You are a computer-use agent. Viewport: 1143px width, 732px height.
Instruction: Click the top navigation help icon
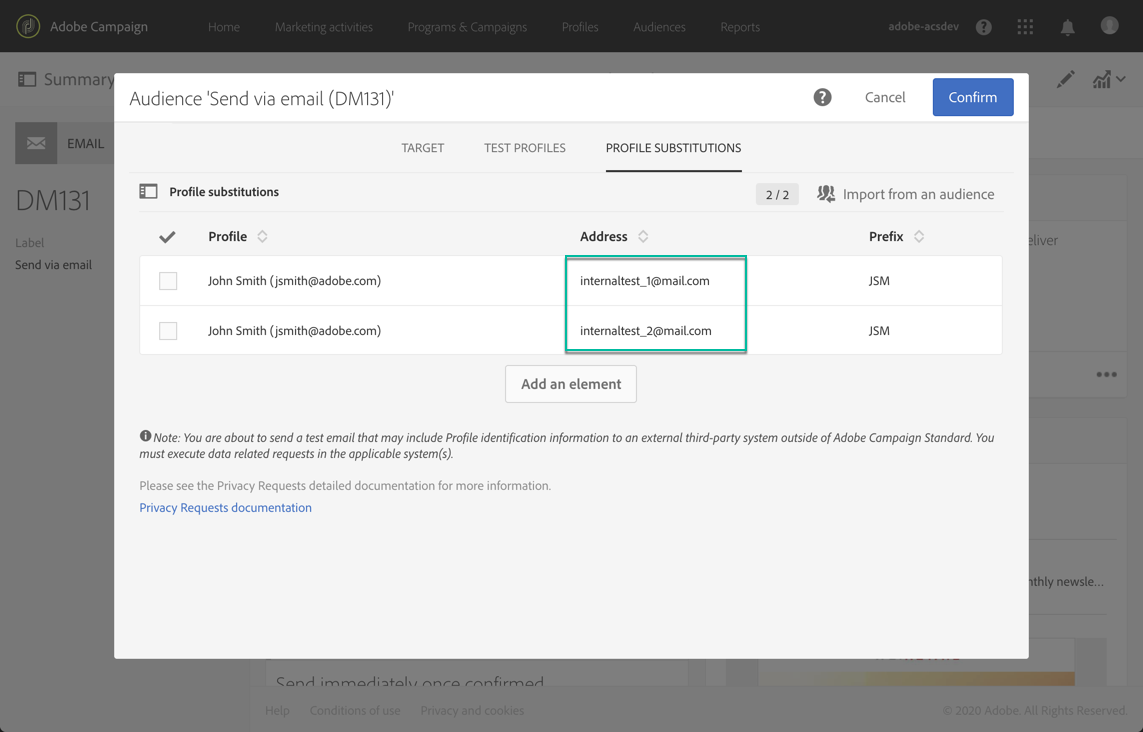pos(984,27)
